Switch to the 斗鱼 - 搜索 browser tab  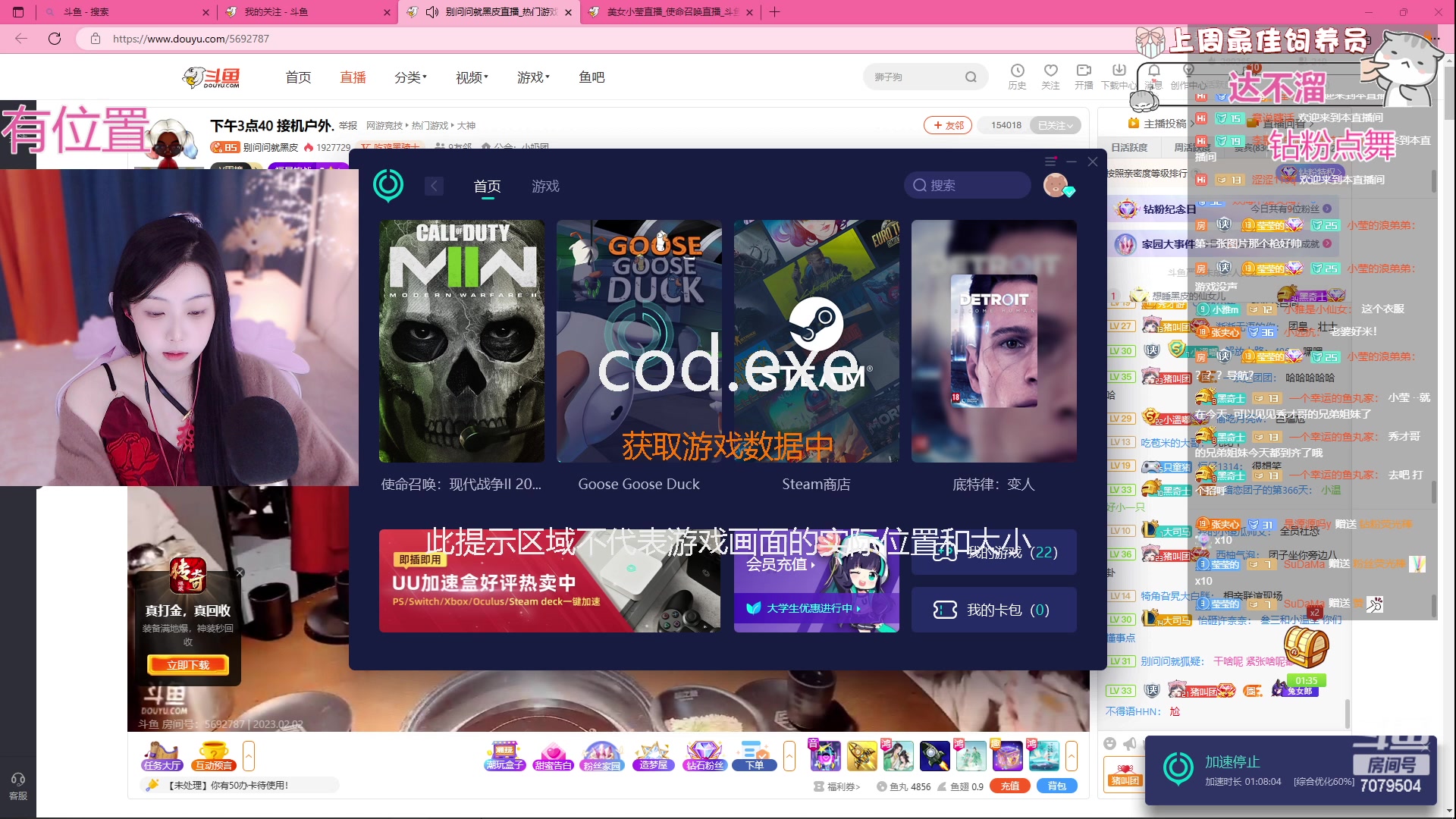click(x=126, y=12)
